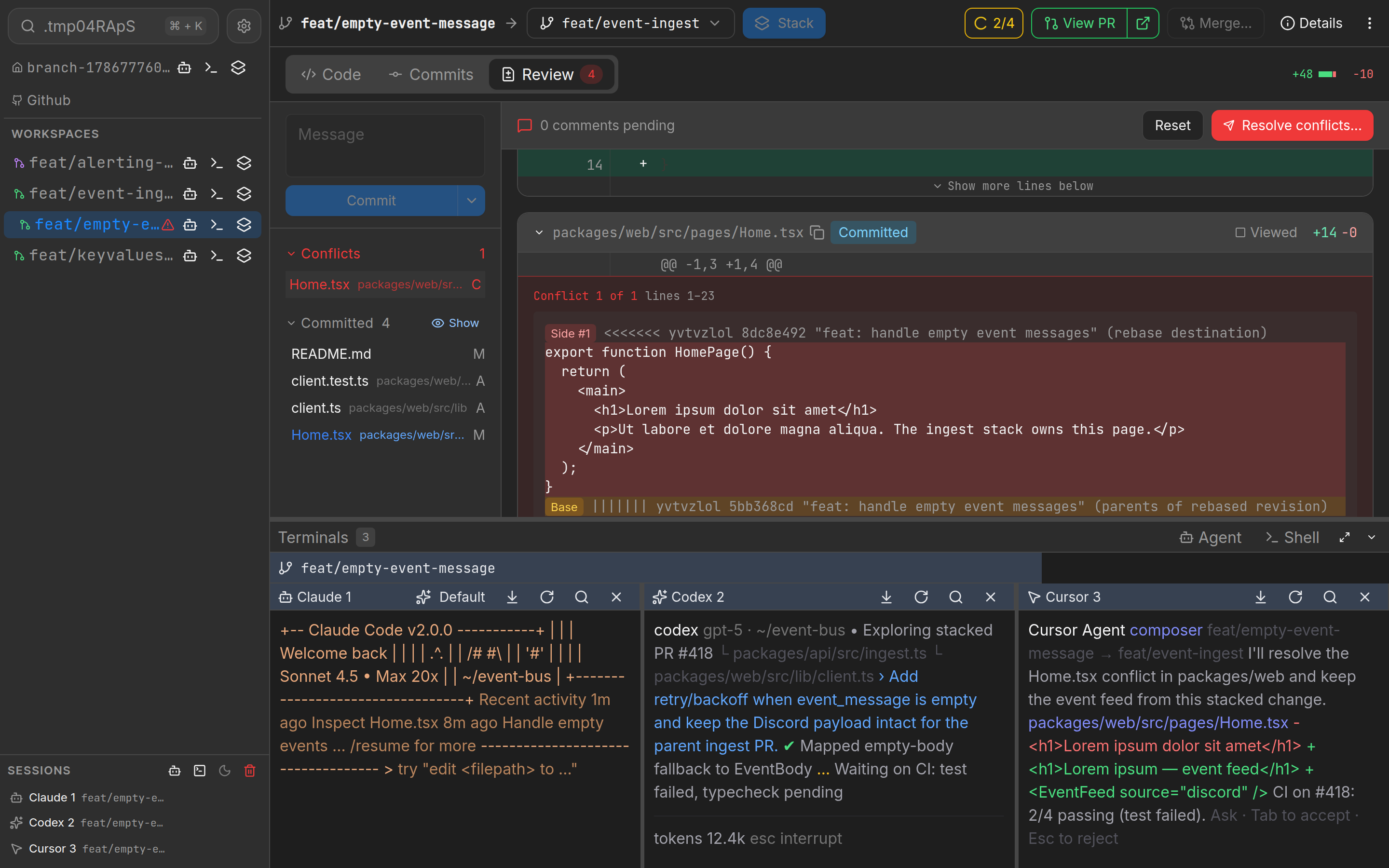This screenshot has width=1389, height=868.
Task: Open settings gear next to search
Action: pos(244,26)
